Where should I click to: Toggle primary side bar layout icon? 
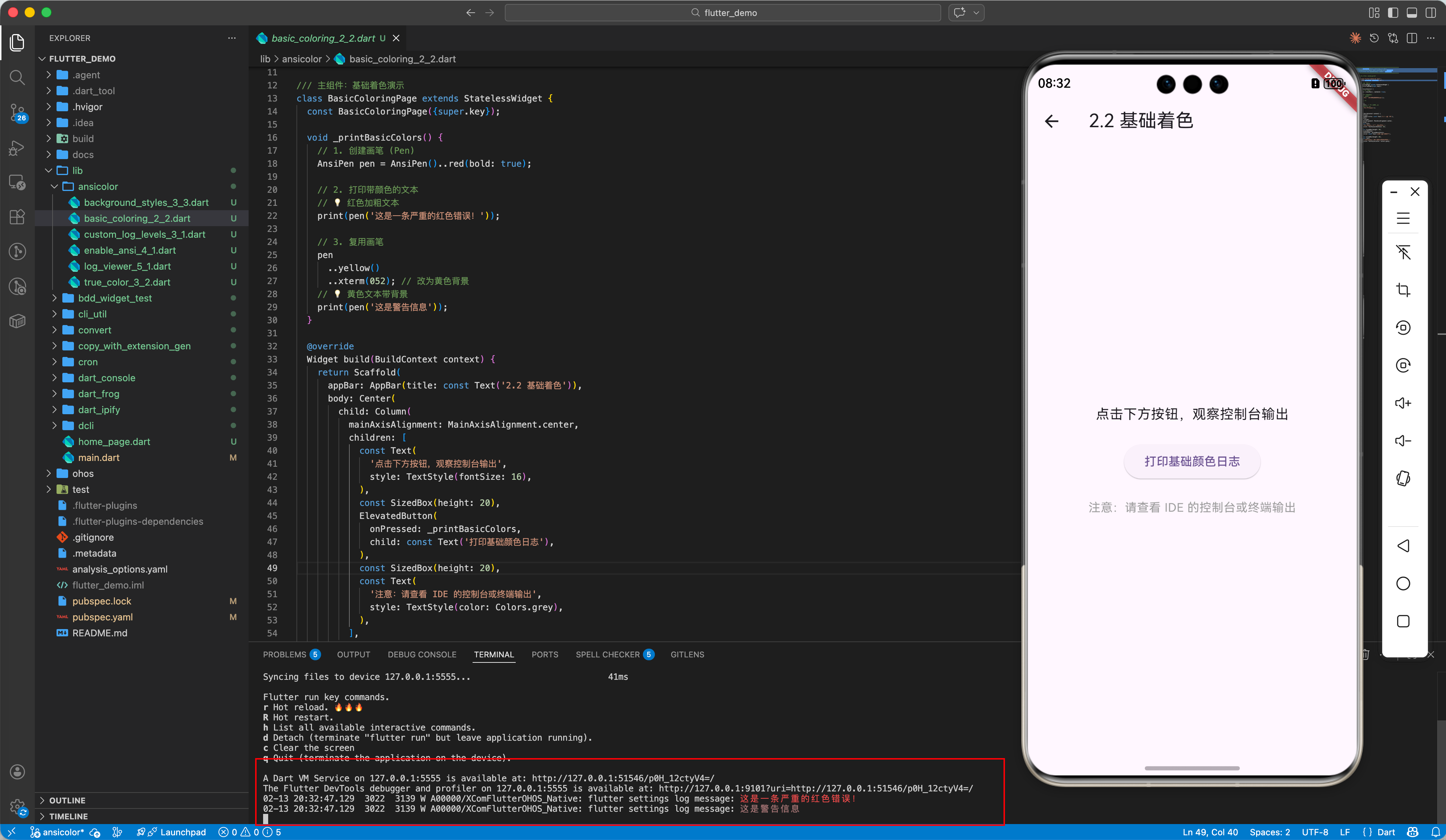(x=1393, y=13)
